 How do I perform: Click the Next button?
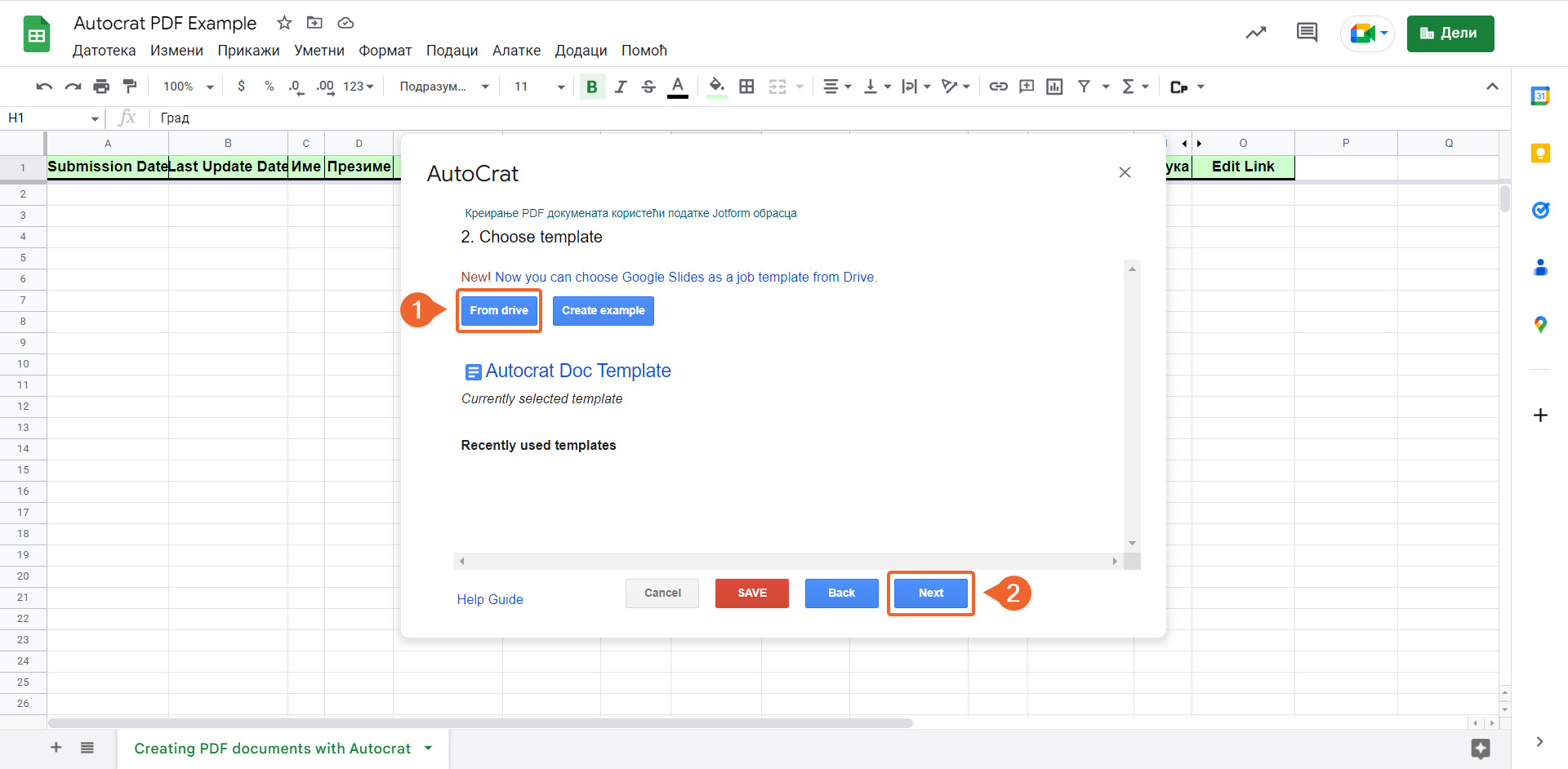click(x=931, y=593)
